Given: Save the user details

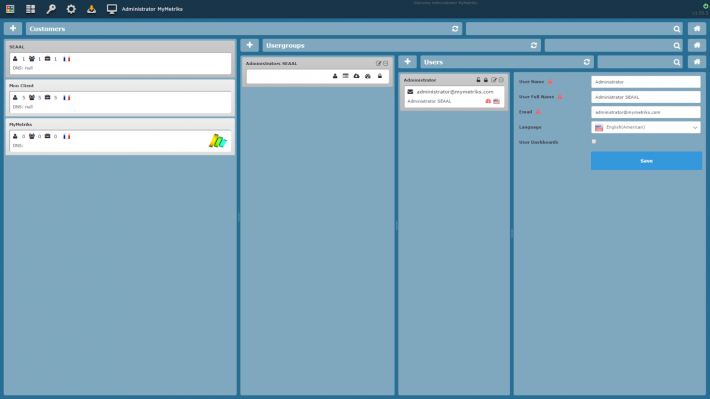Looking at the screenshot, I should pos(646,161).
